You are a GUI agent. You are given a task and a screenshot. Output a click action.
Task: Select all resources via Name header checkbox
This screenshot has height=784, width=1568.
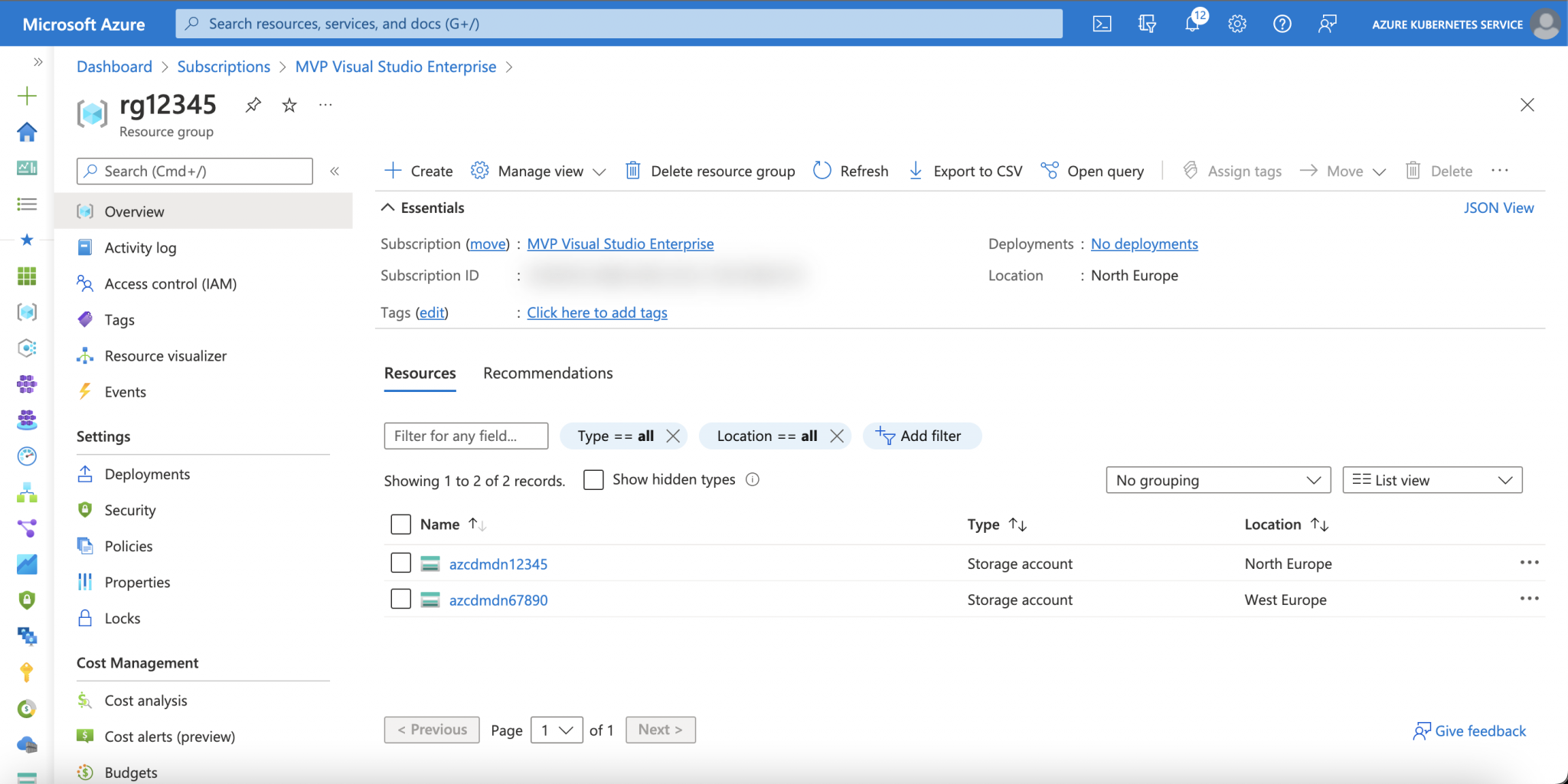pos(400,524)
